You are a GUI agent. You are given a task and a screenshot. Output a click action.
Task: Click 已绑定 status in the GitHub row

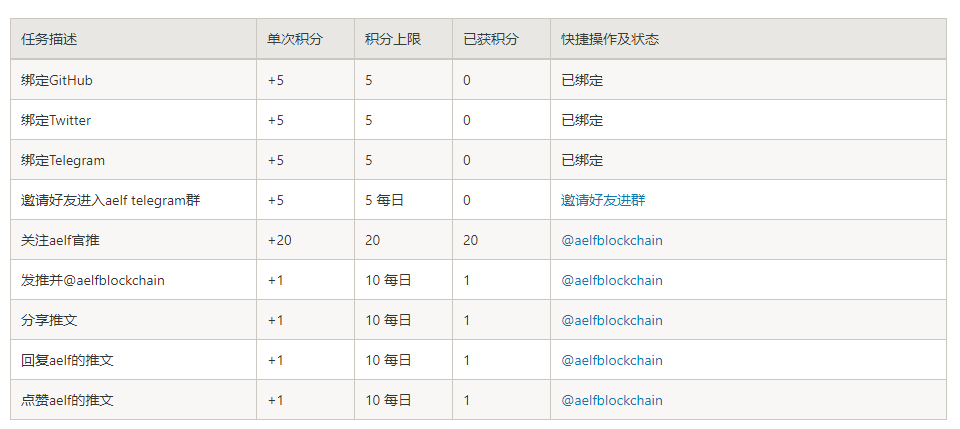(x=582, y=80)
